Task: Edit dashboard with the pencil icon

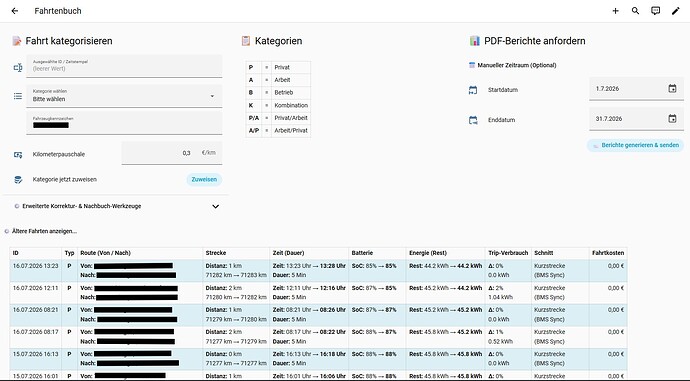Action: (x=675, y=11)
